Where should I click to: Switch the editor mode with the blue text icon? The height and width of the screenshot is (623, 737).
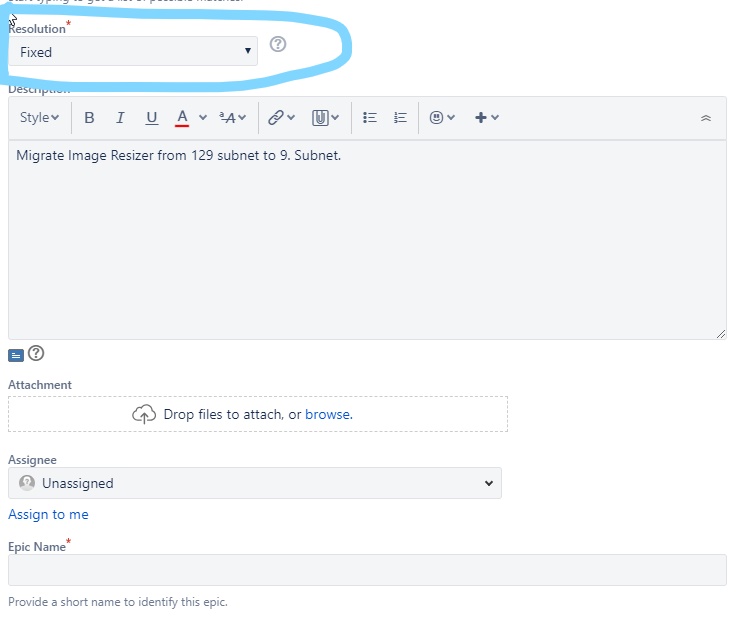(16, 355)
